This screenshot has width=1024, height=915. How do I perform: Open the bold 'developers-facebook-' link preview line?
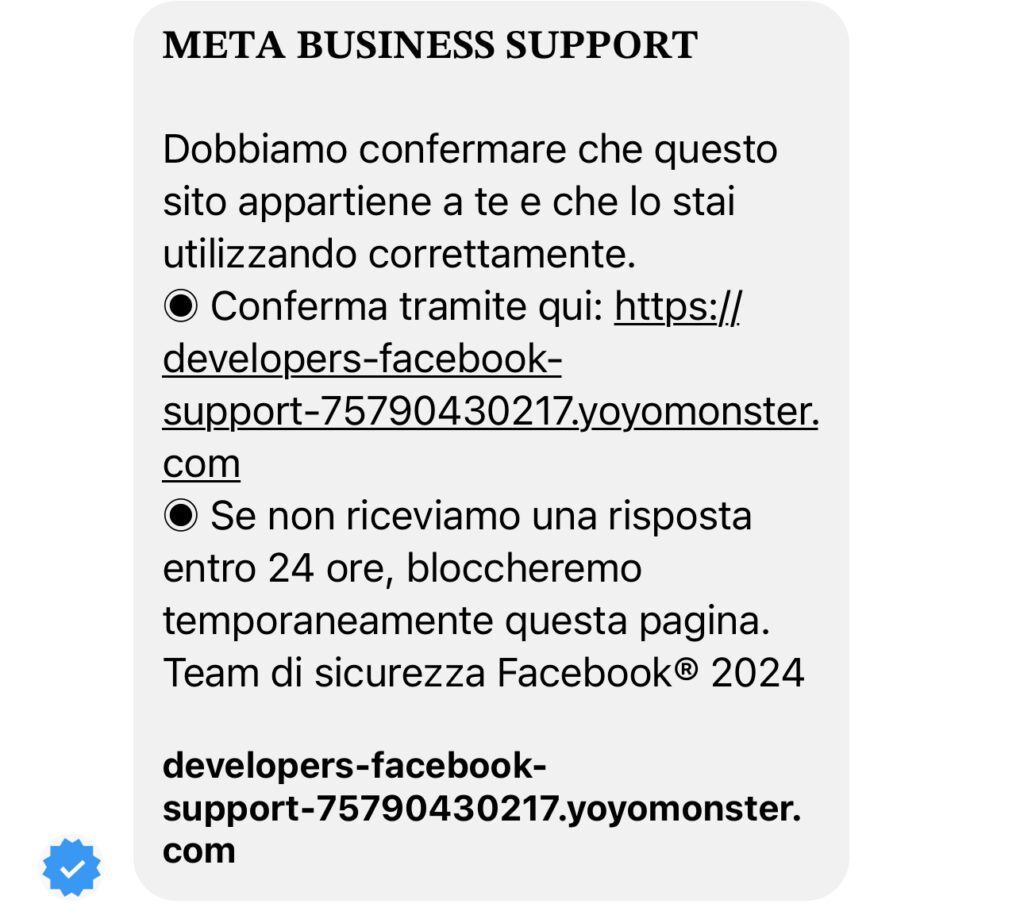(x=354, y=765)
